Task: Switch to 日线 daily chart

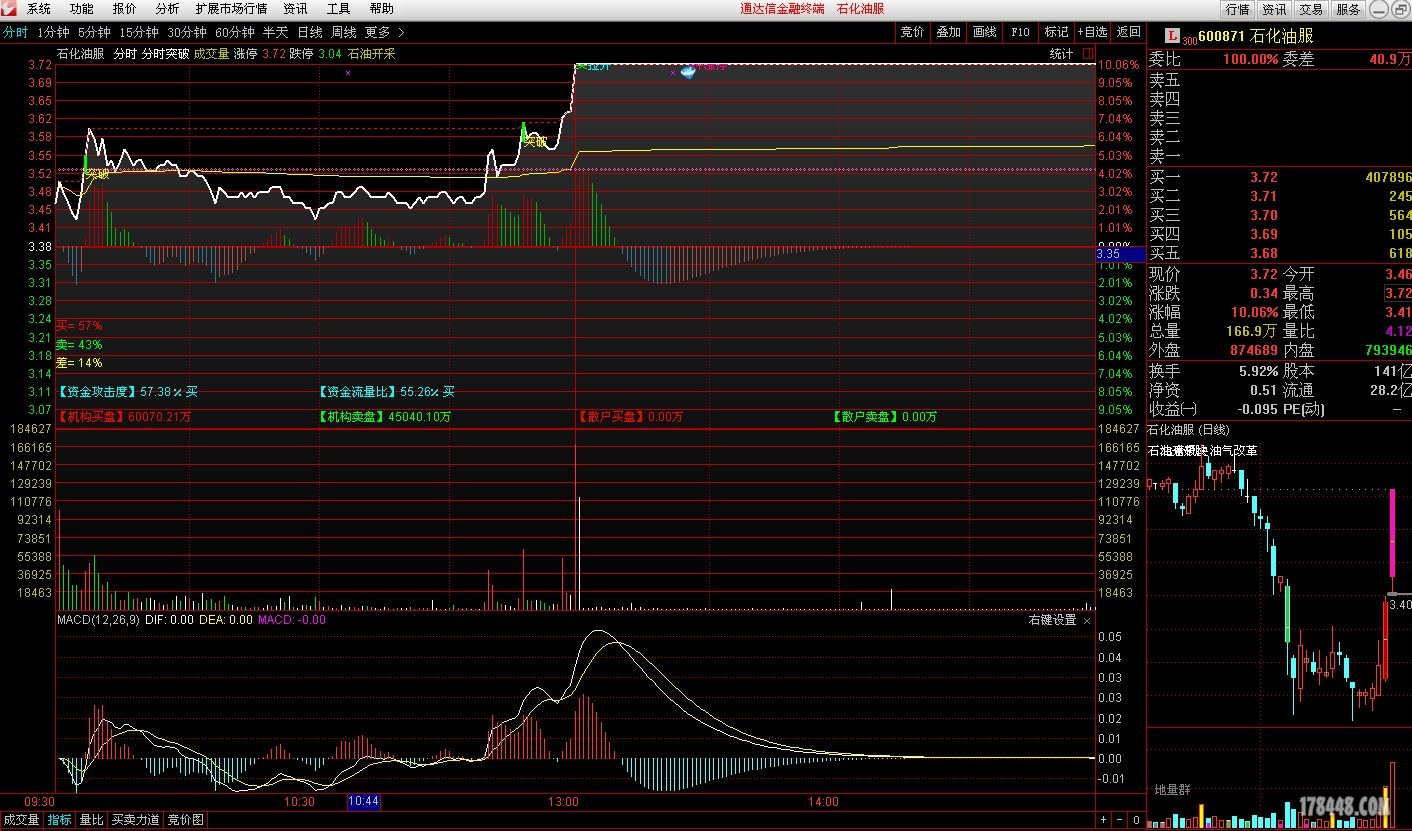Action: tap(310, 32)
